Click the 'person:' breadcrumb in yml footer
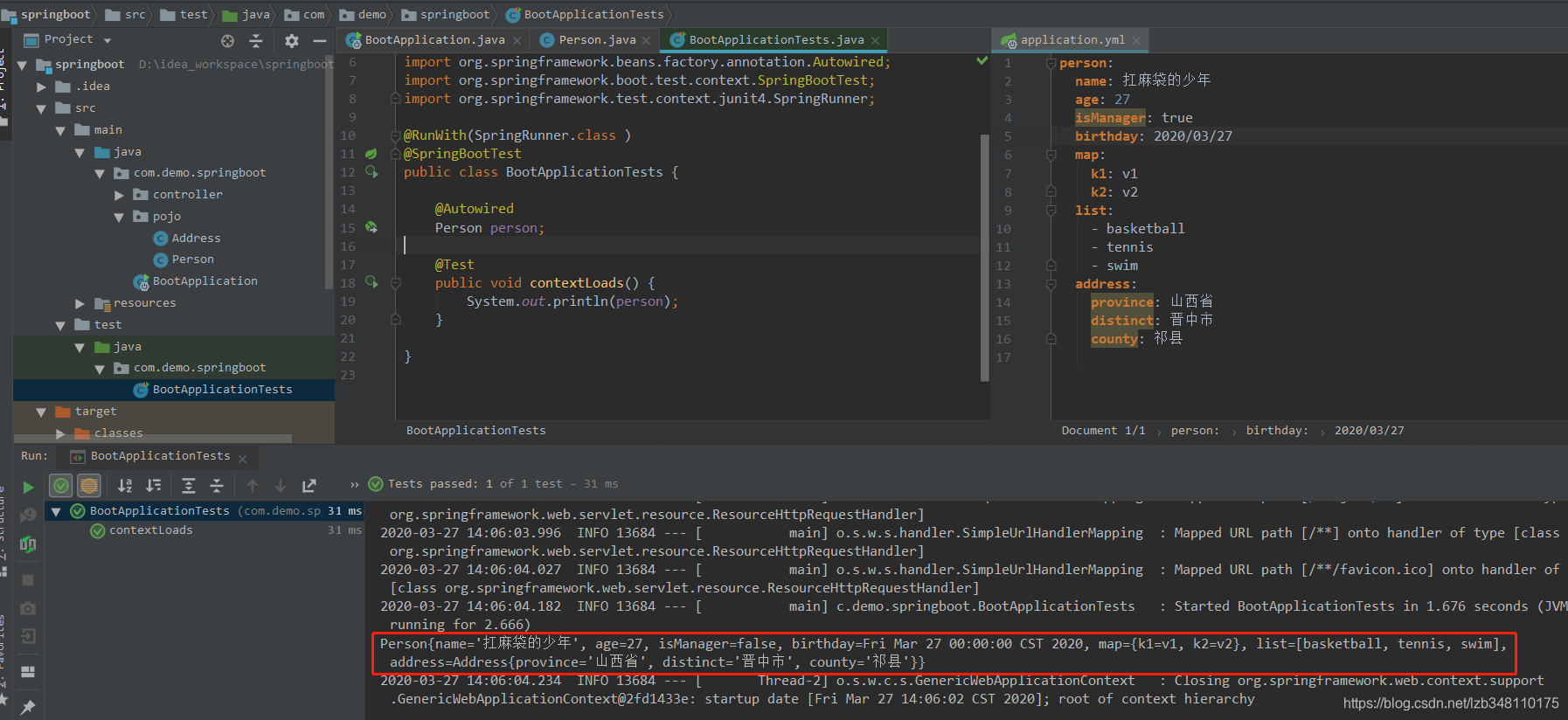 point(1195,430)
